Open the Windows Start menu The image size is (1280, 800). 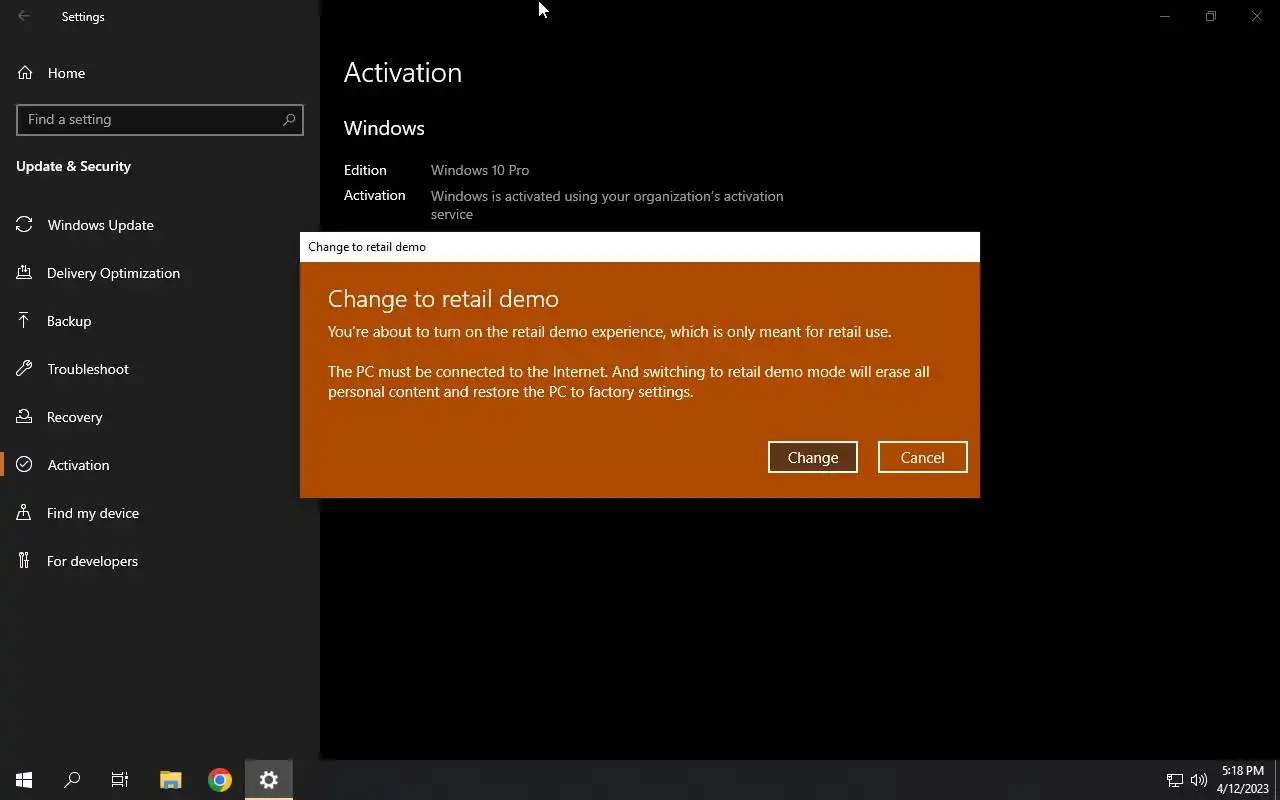[x=24, y=780]
